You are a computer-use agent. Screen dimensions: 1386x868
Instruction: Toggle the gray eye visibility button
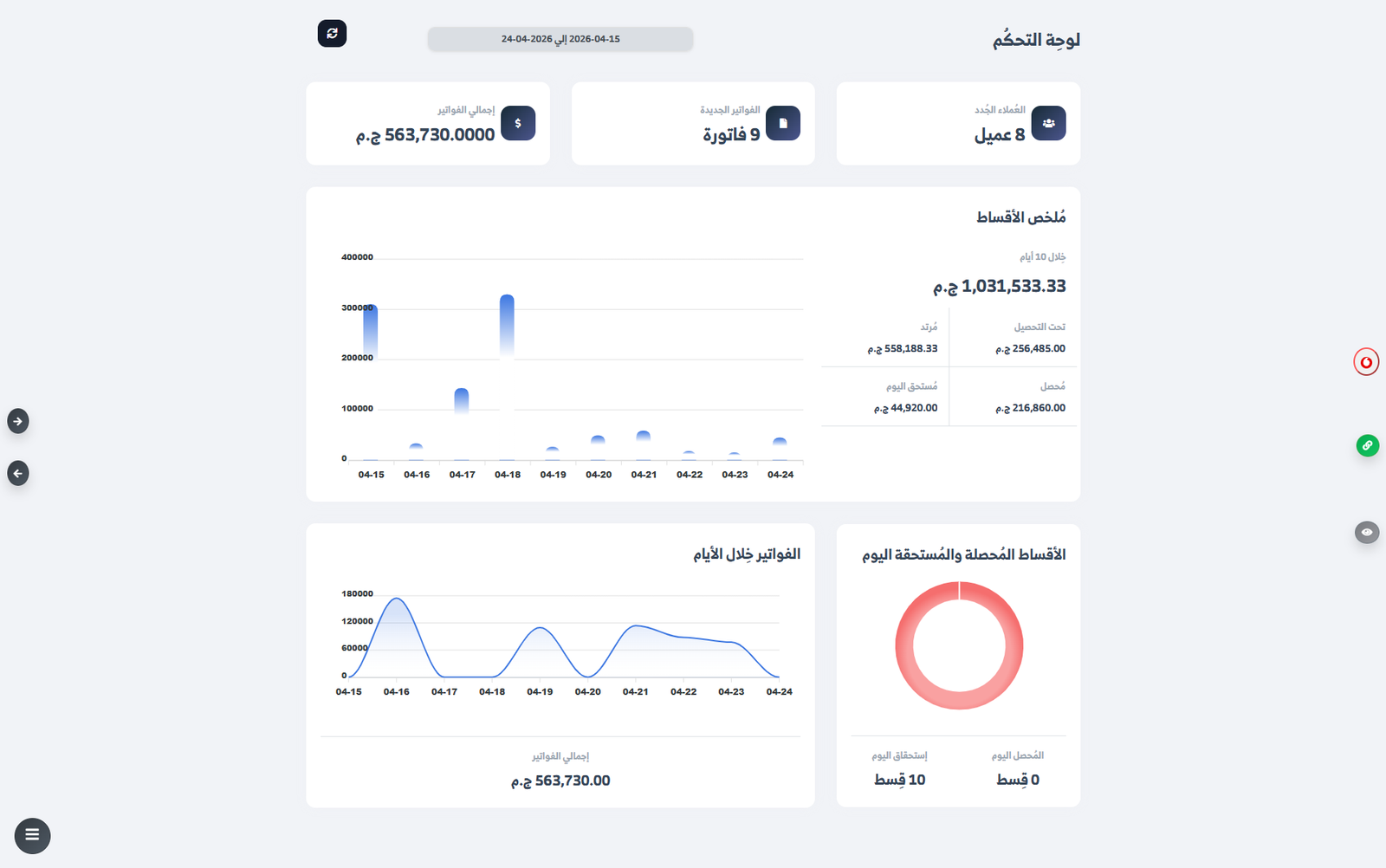[1367, 532]
